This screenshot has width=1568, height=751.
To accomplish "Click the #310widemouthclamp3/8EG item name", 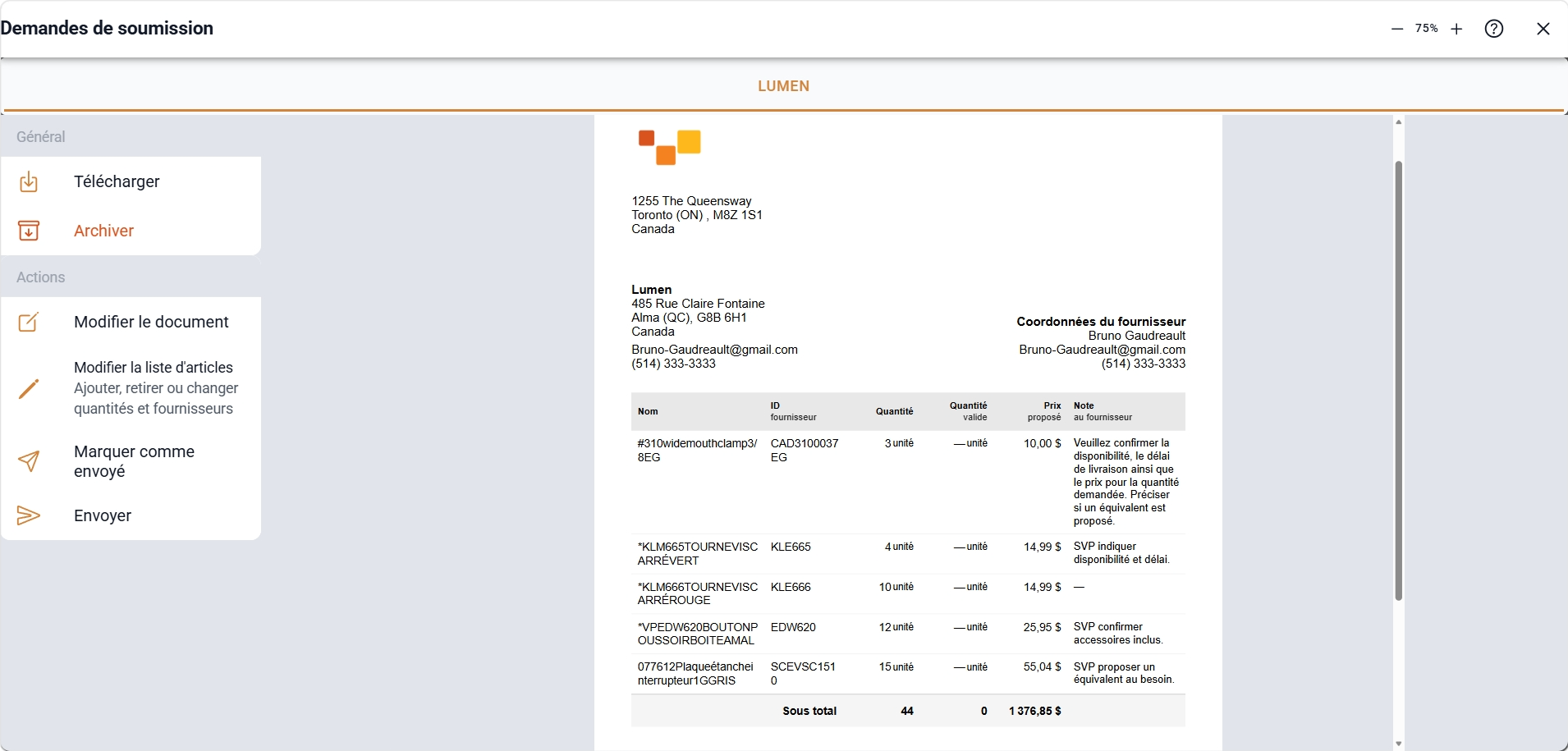I will (x=697, y=450).
